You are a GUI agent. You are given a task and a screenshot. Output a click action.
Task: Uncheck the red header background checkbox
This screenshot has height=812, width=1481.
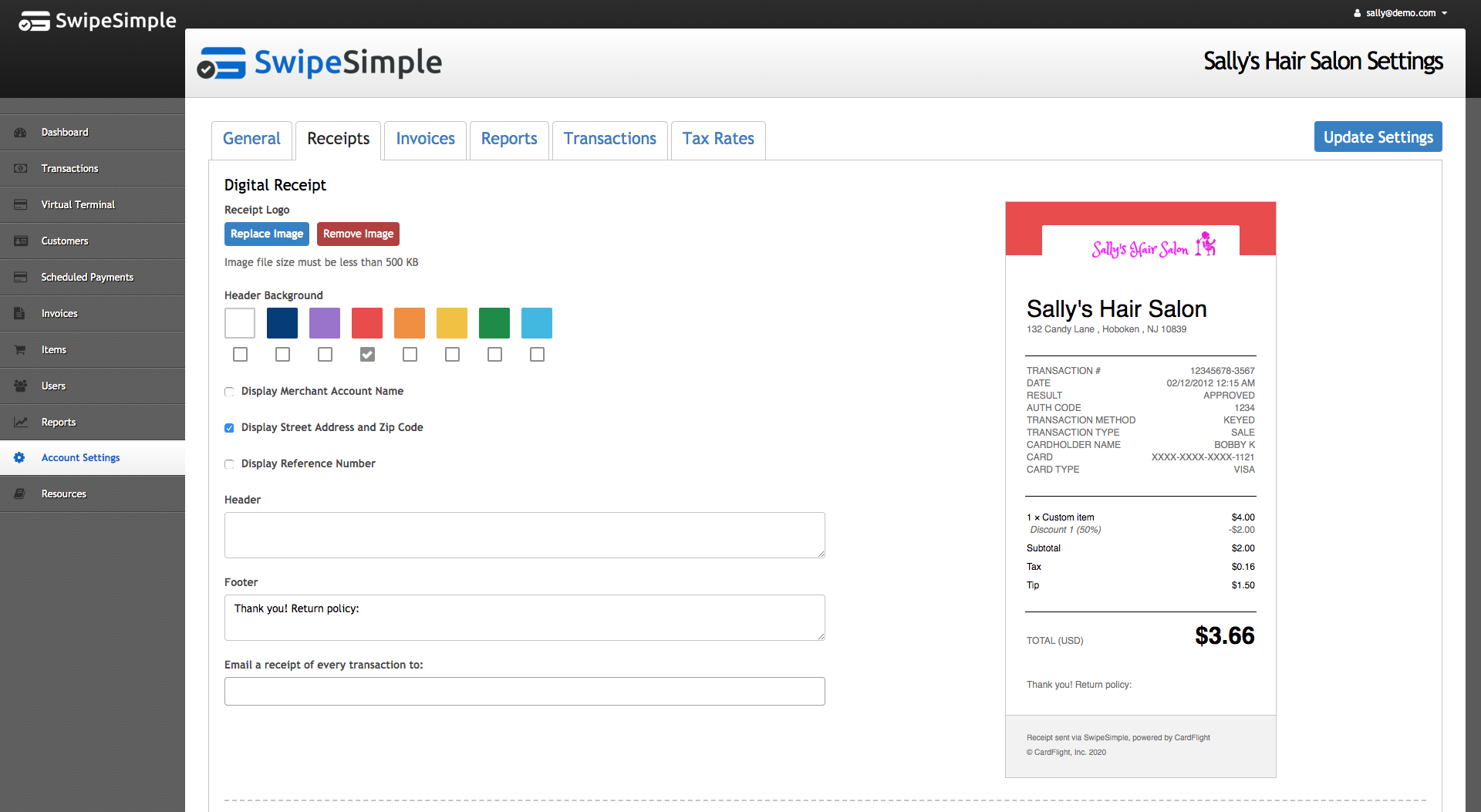(x=367, y=355)
